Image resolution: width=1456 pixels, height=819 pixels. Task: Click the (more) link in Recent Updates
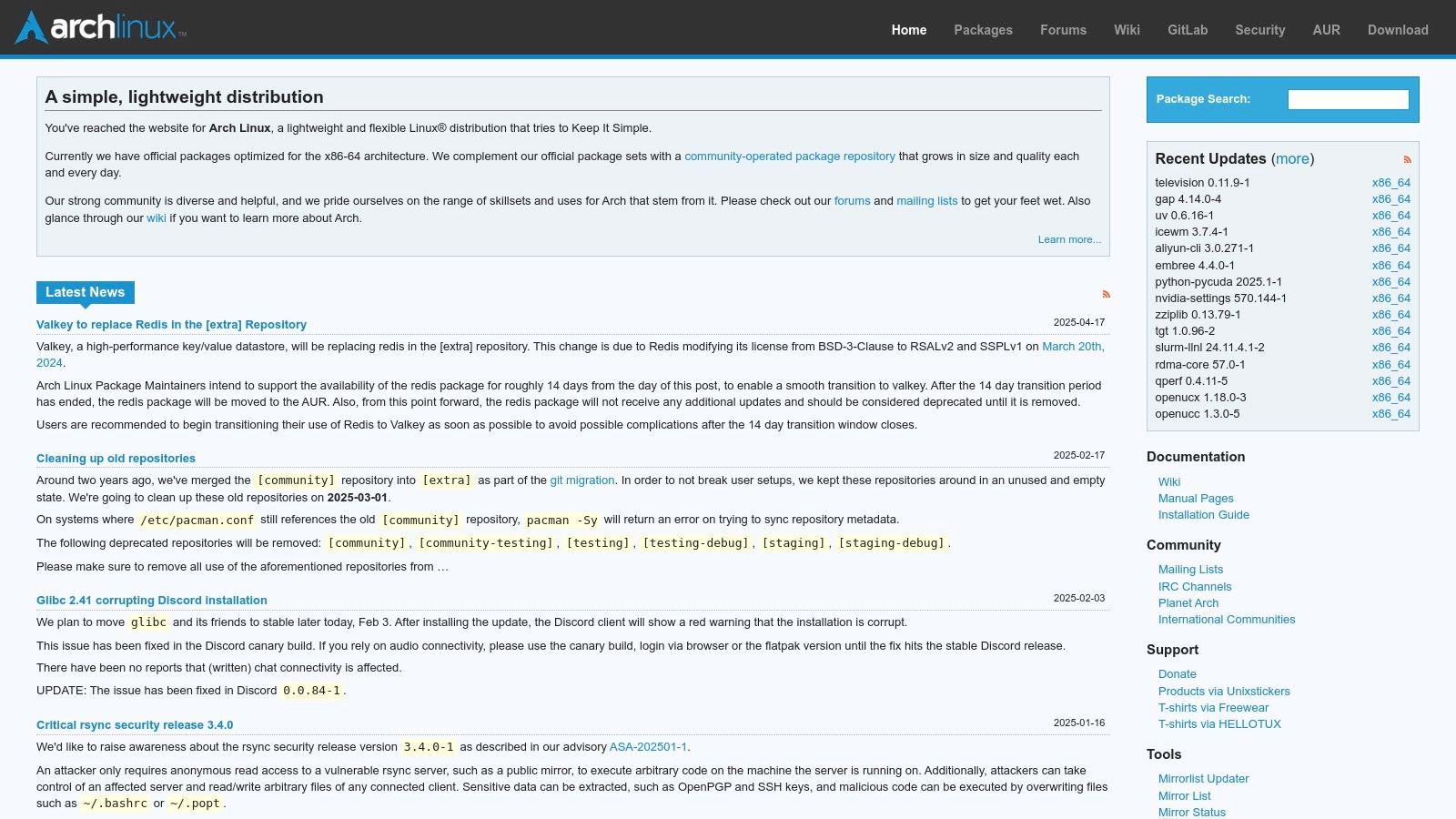1292,158
